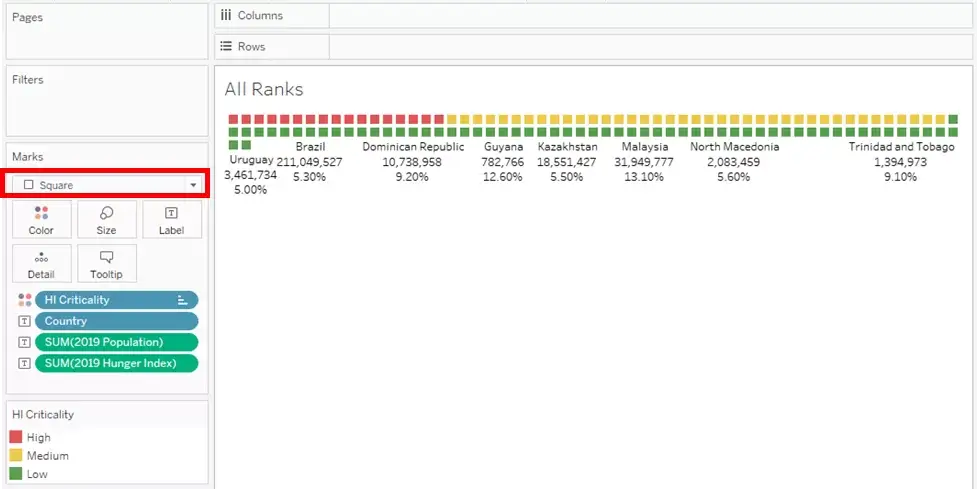The width and height of the screenshot is (977, 489).
Task: Click the Kazakhstan label
Action: coord(567,147)
